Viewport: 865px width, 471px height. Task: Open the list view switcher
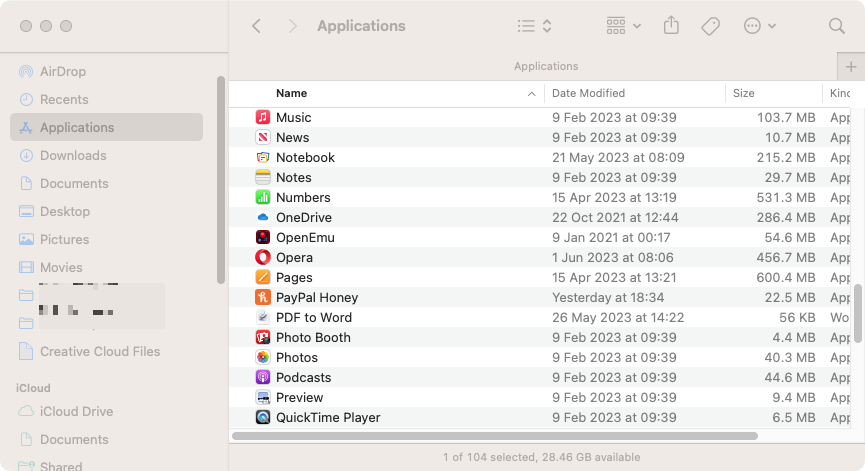pos(535,26)
